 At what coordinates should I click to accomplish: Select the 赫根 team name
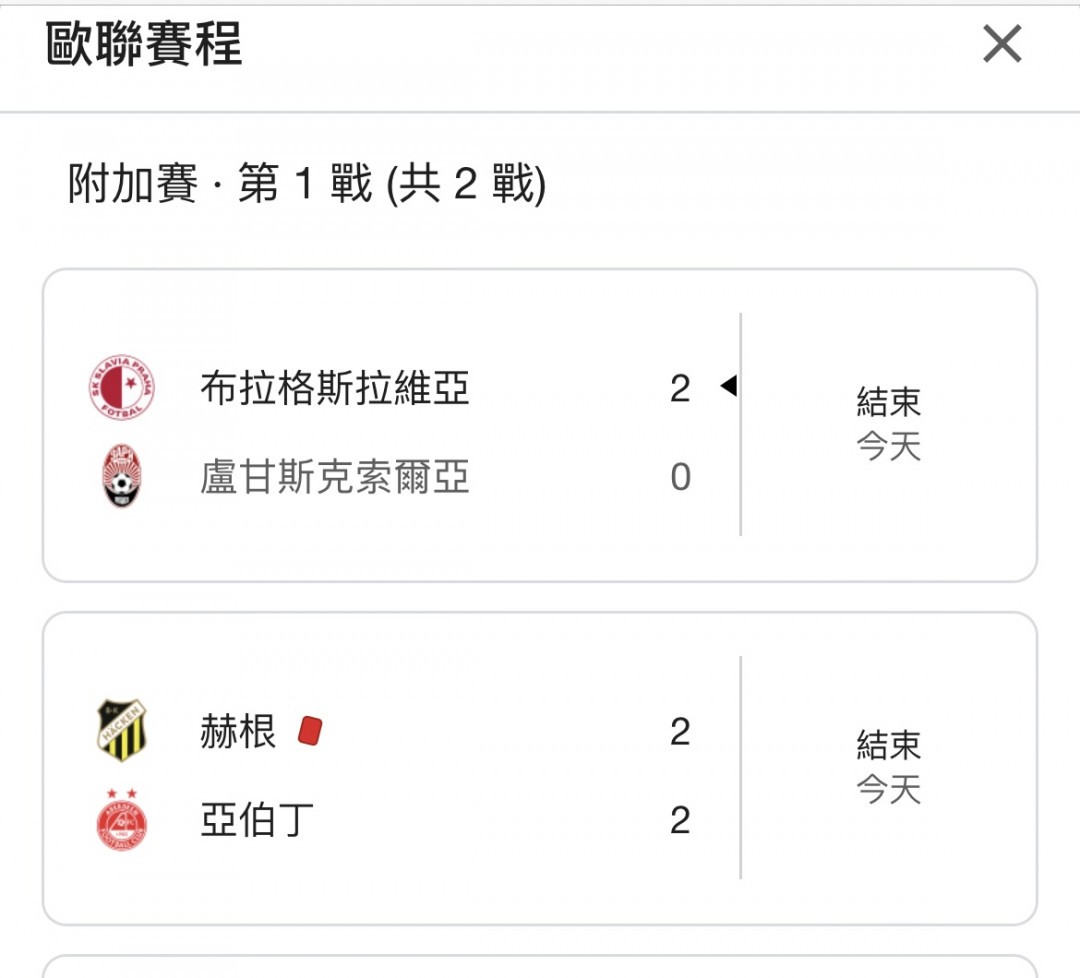[238, 731]
